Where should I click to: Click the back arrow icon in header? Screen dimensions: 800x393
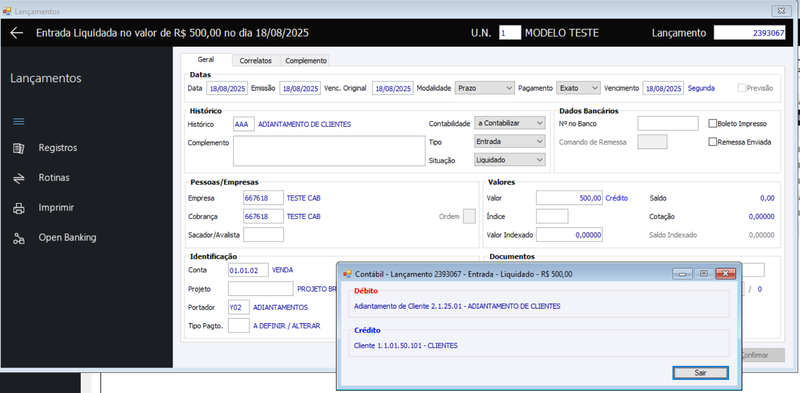(x=17, y=33)
